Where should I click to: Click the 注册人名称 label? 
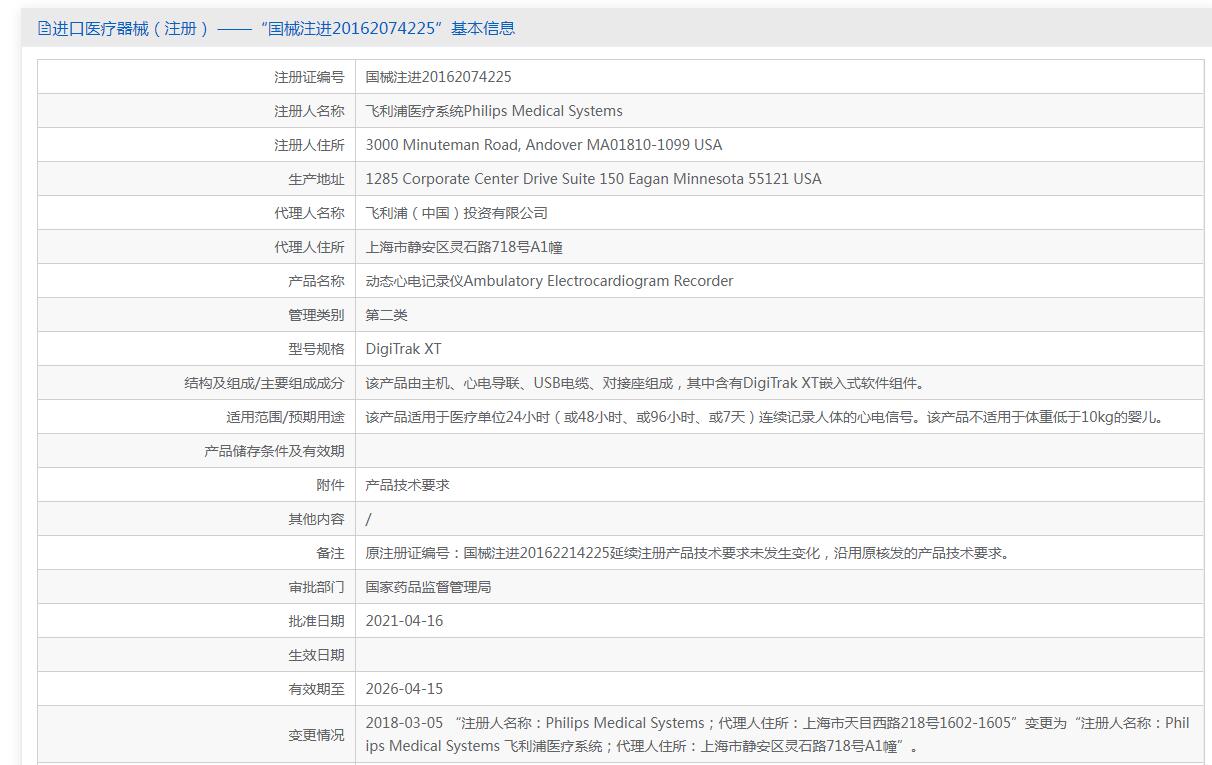tap(309, 111)
